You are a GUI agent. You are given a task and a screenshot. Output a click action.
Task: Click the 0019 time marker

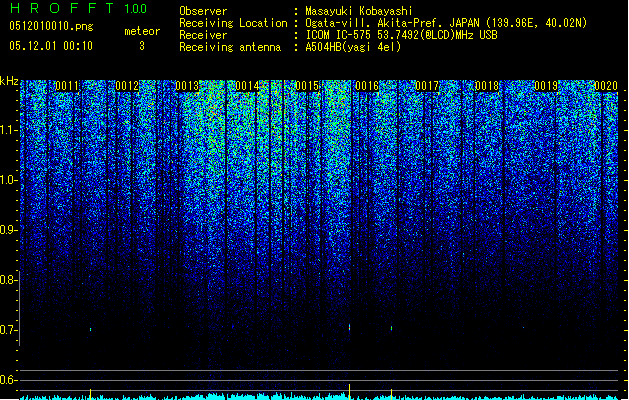[546, 86]
